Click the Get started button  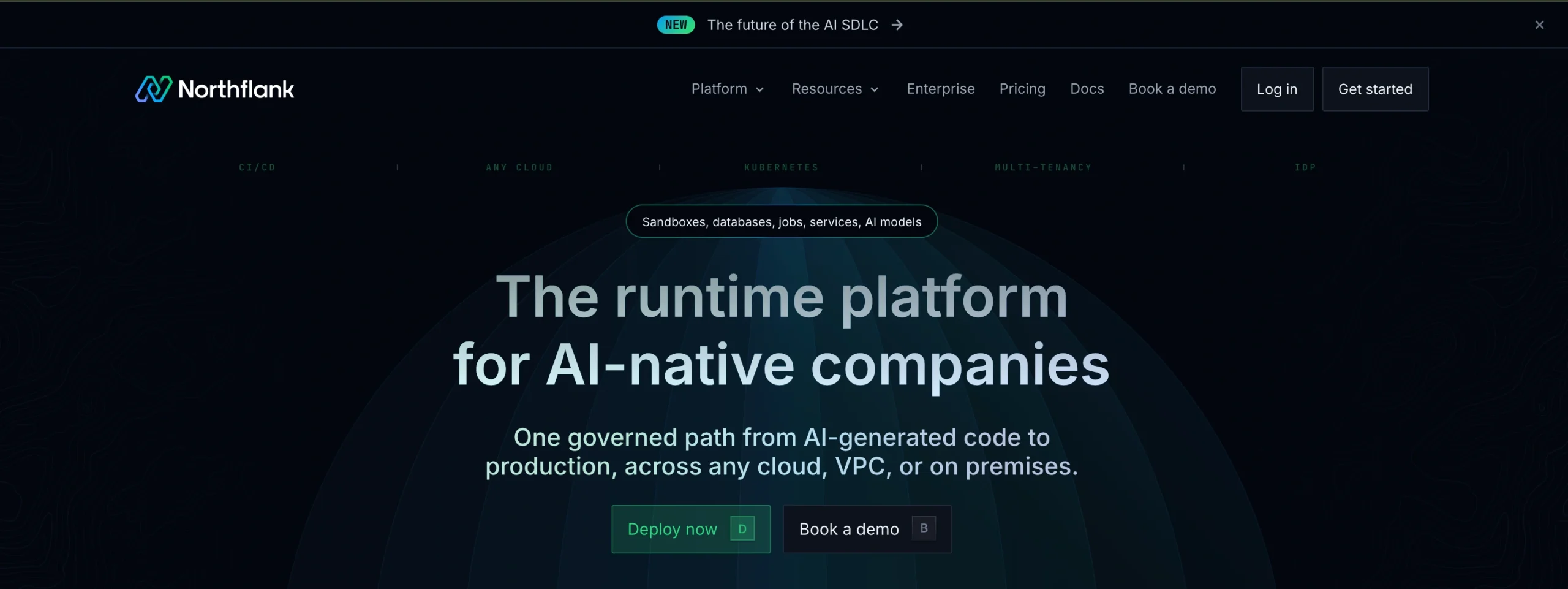(1375, 89)
